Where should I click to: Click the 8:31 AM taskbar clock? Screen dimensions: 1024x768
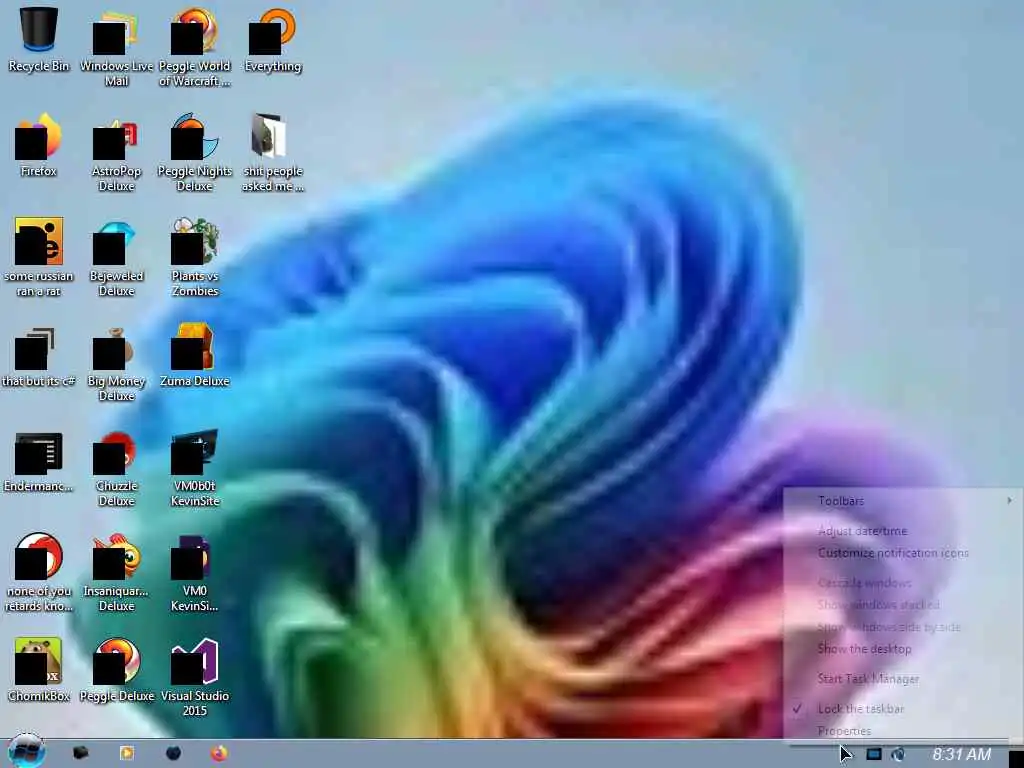coord(961,754)
